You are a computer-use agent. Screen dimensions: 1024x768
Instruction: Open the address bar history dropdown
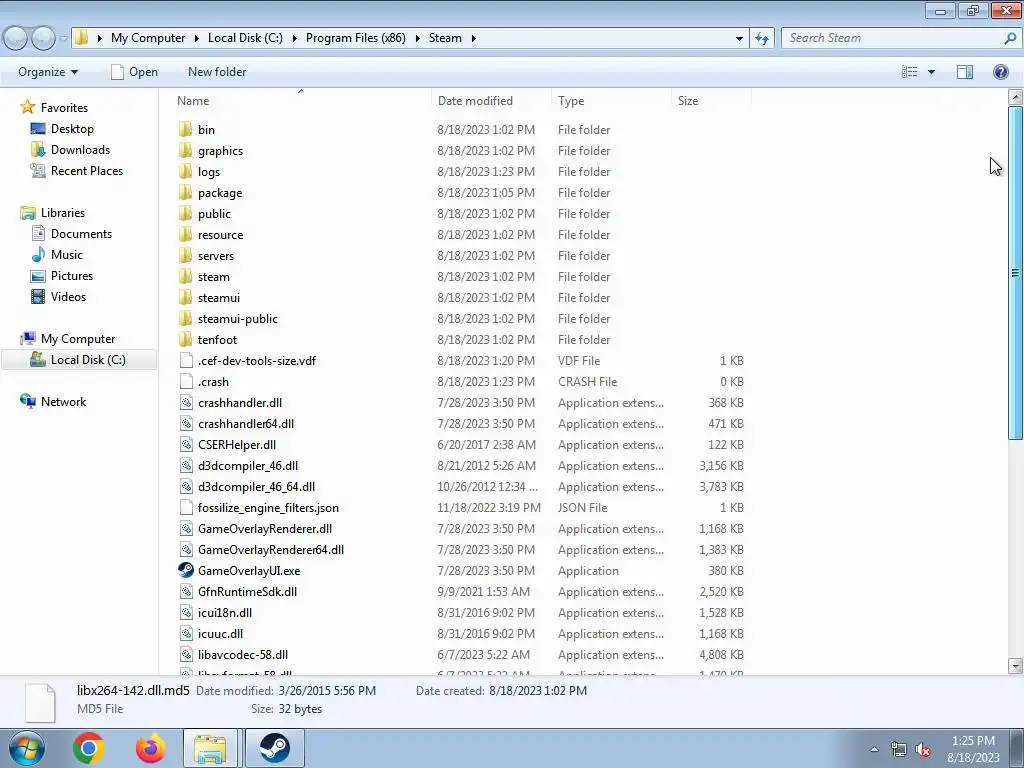[x=739, y=38]
